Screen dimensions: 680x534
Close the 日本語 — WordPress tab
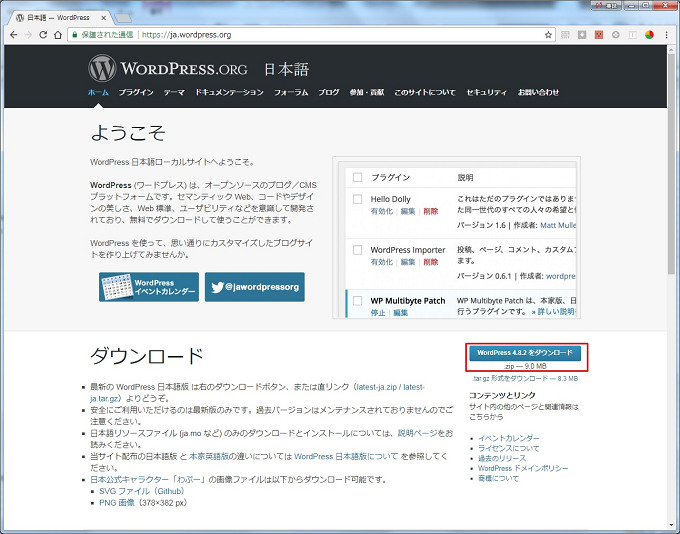pyautogui.click(x=104, y=18)
